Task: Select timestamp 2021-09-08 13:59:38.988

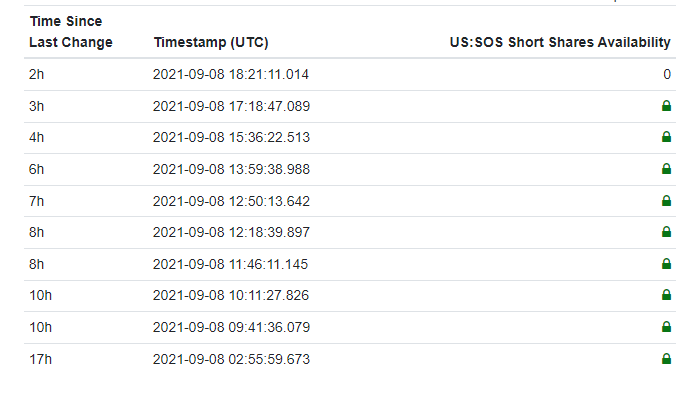Action: click(231, 169)
